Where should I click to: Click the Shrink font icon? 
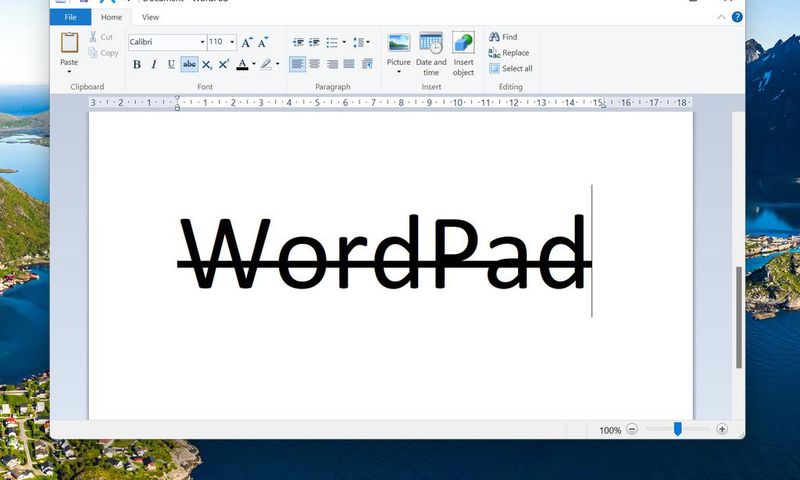coord(263,42)
